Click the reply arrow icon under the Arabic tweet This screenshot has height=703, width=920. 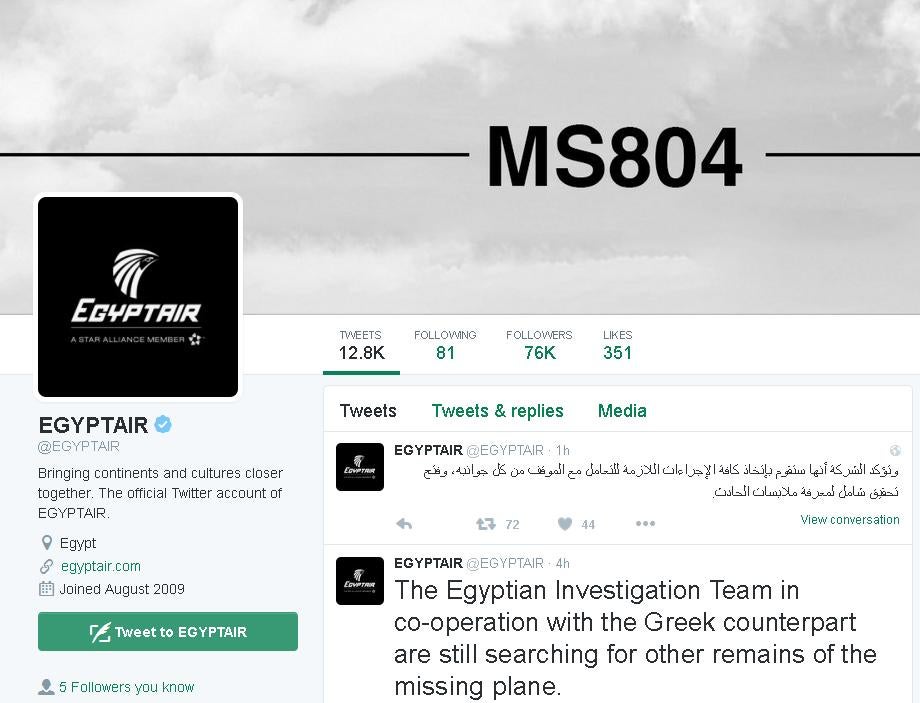pyautogui.click(x=404, y=524)
